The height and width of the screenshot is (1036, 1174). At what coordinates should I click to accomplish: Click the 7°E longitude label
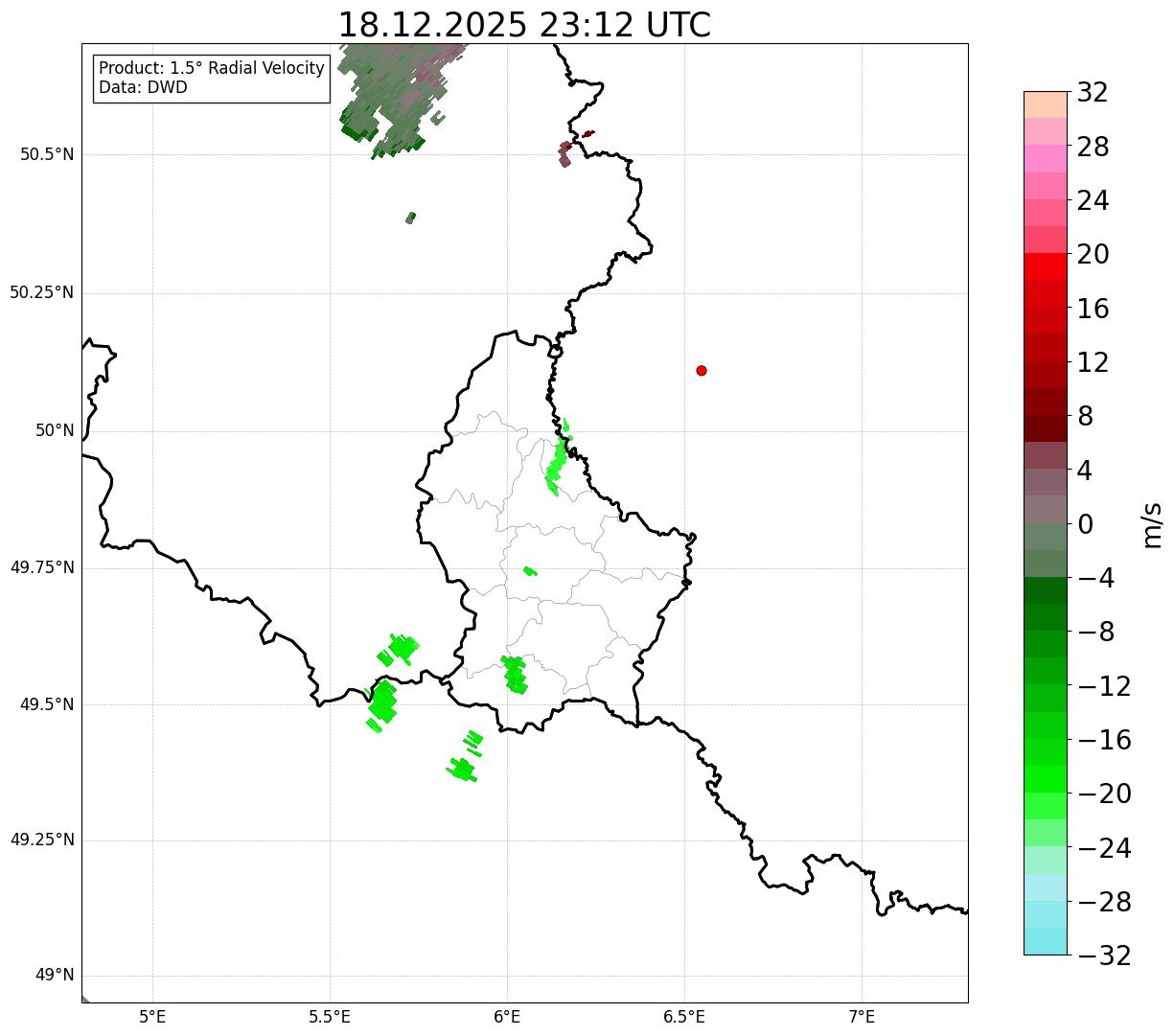tap(863, 1017)
